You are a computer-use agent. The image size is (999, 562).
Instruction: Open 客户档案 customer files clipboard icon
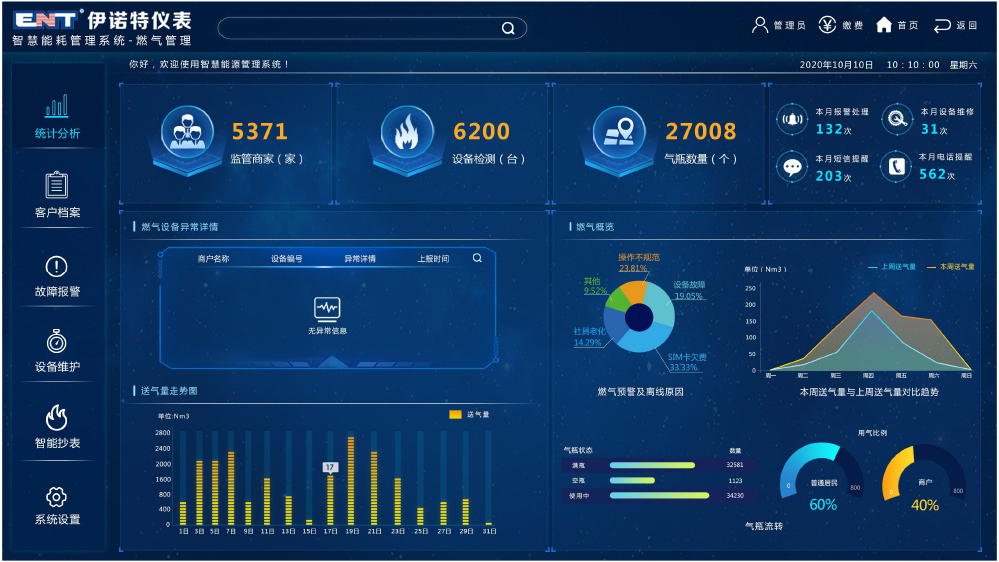tap(57, 186)
